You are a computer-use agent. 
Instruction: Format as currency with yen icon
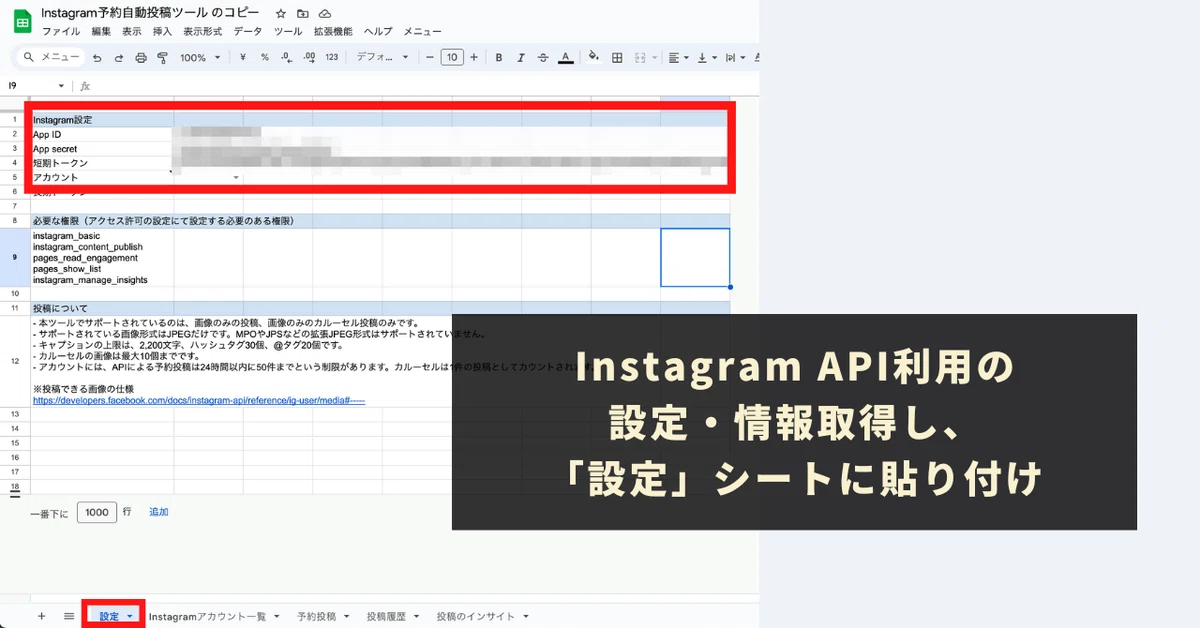tap(243, 58)
